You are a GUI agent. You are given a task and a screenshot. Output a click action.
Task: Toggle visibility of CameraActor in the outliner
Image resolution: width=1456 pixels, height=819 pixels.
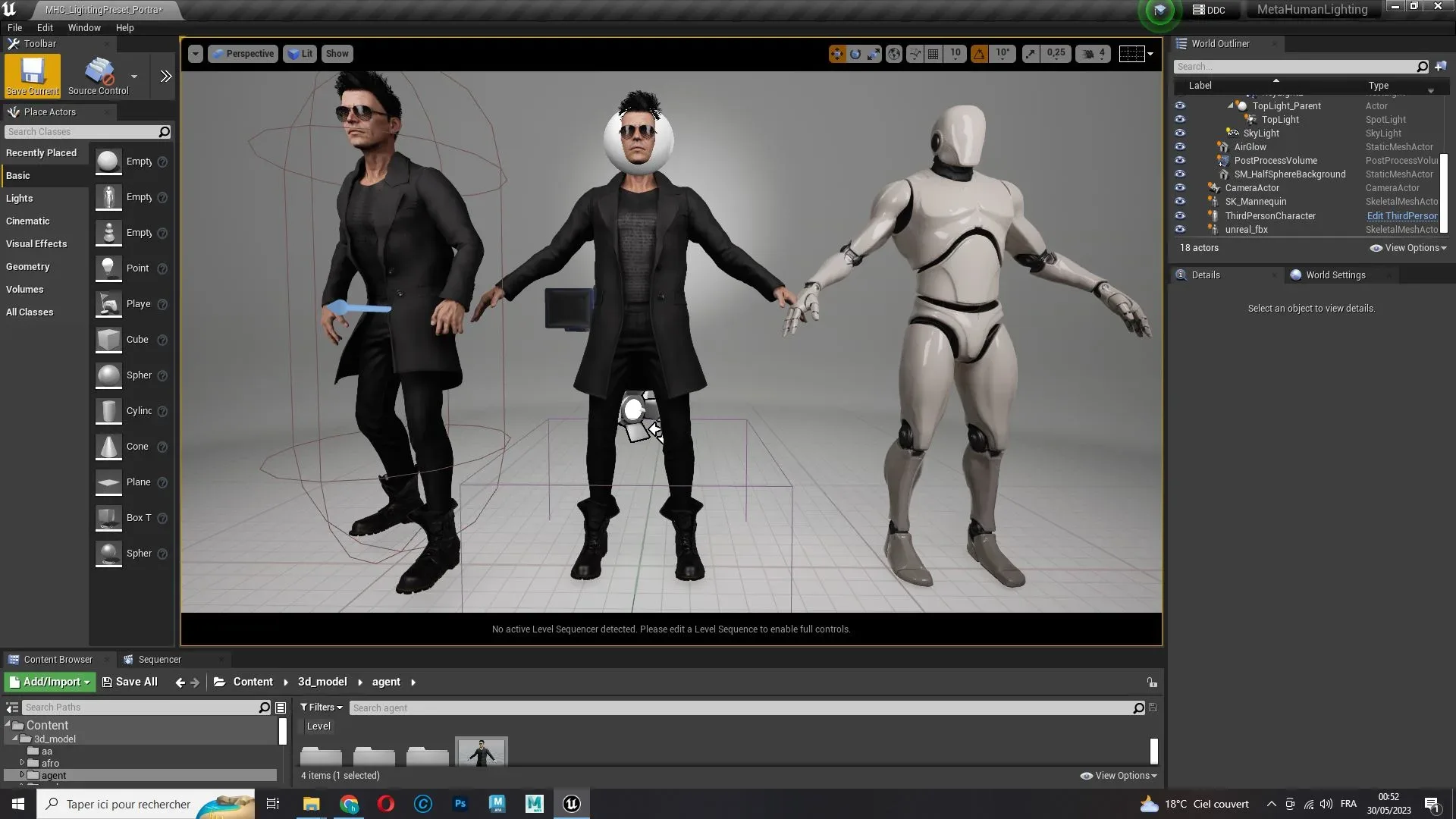(x=1180, y=188)
